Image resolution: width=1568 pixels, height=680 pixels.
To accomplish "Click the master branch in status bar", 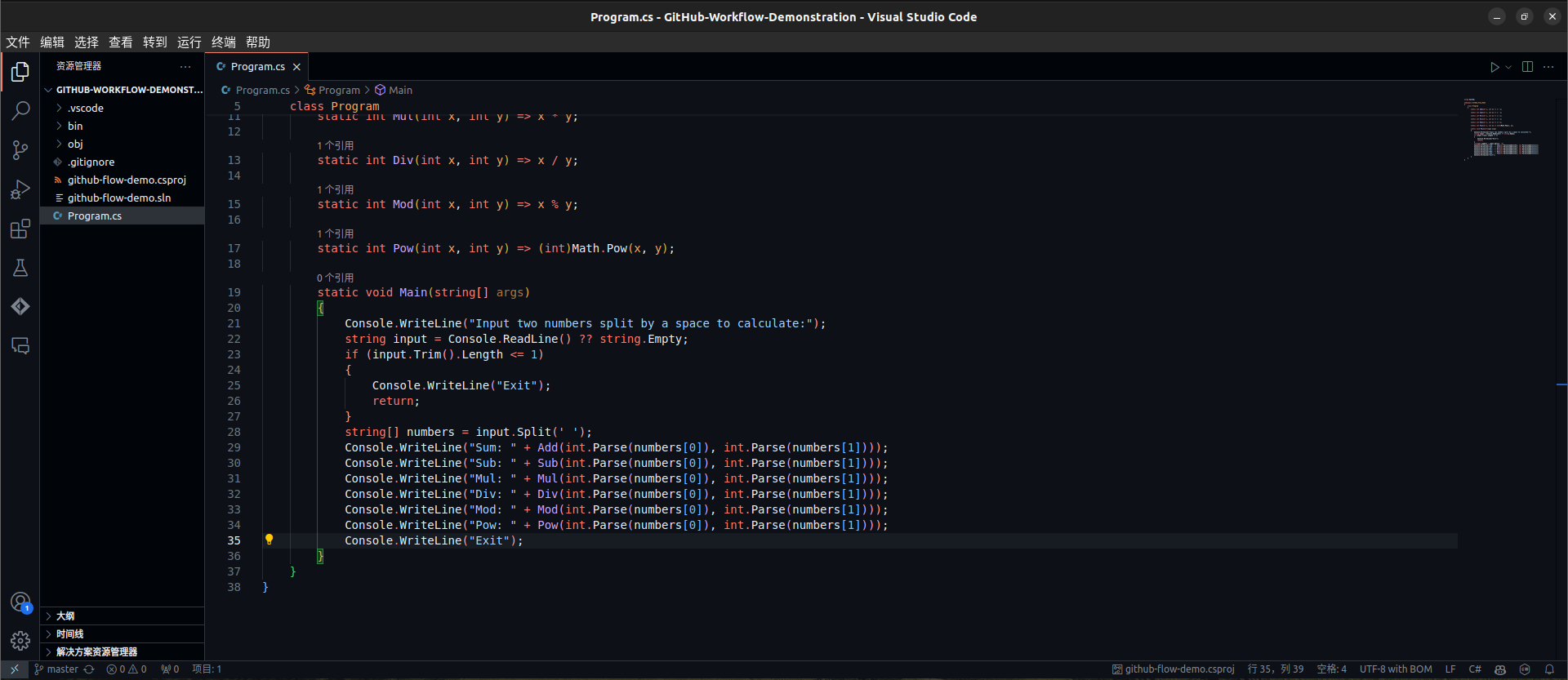I will [62, 669].
